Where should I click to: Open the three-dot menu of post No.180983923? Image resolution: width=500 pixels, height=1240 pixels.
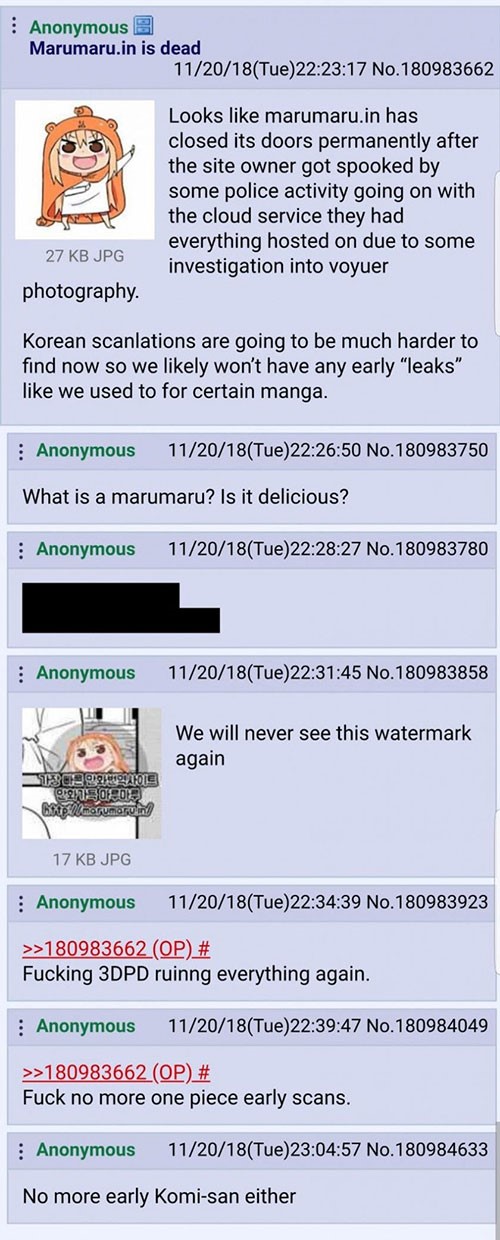21,902
